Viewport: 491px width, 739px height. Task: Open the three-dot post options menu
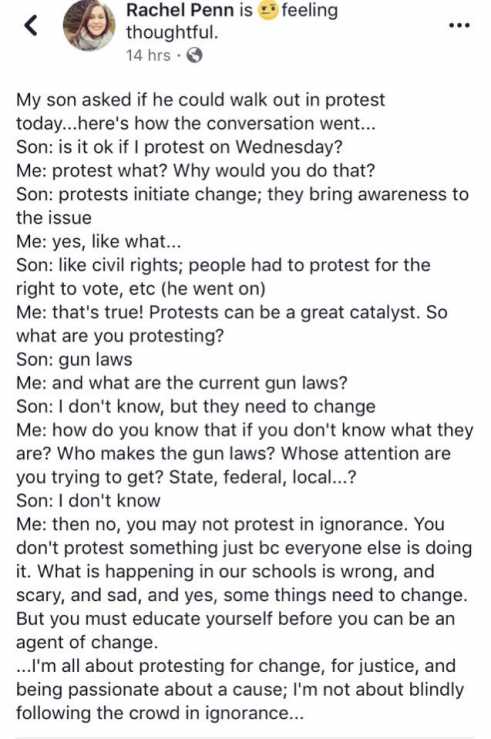(x=459, y=25)
